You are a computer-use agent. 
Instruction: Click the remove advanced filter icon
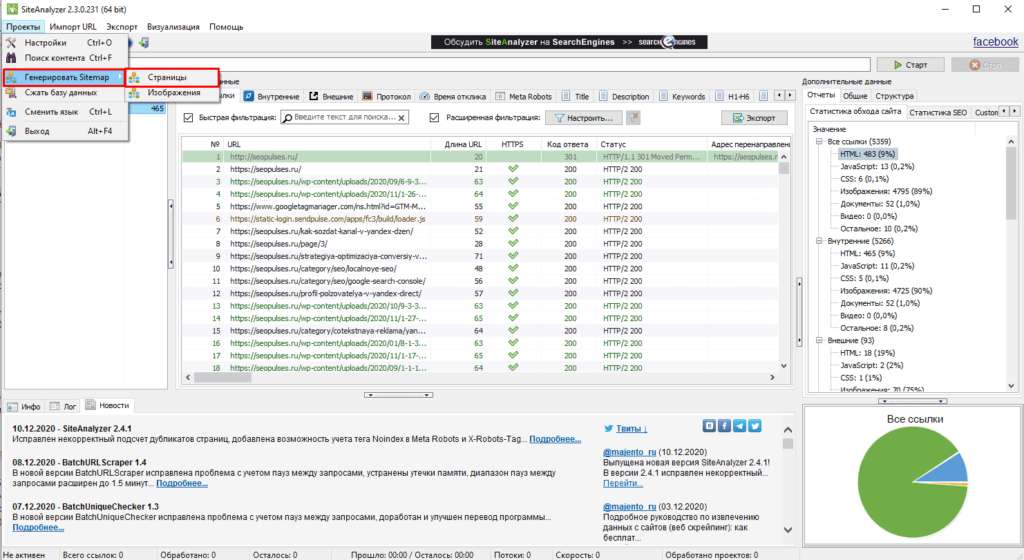click(633, 117)
